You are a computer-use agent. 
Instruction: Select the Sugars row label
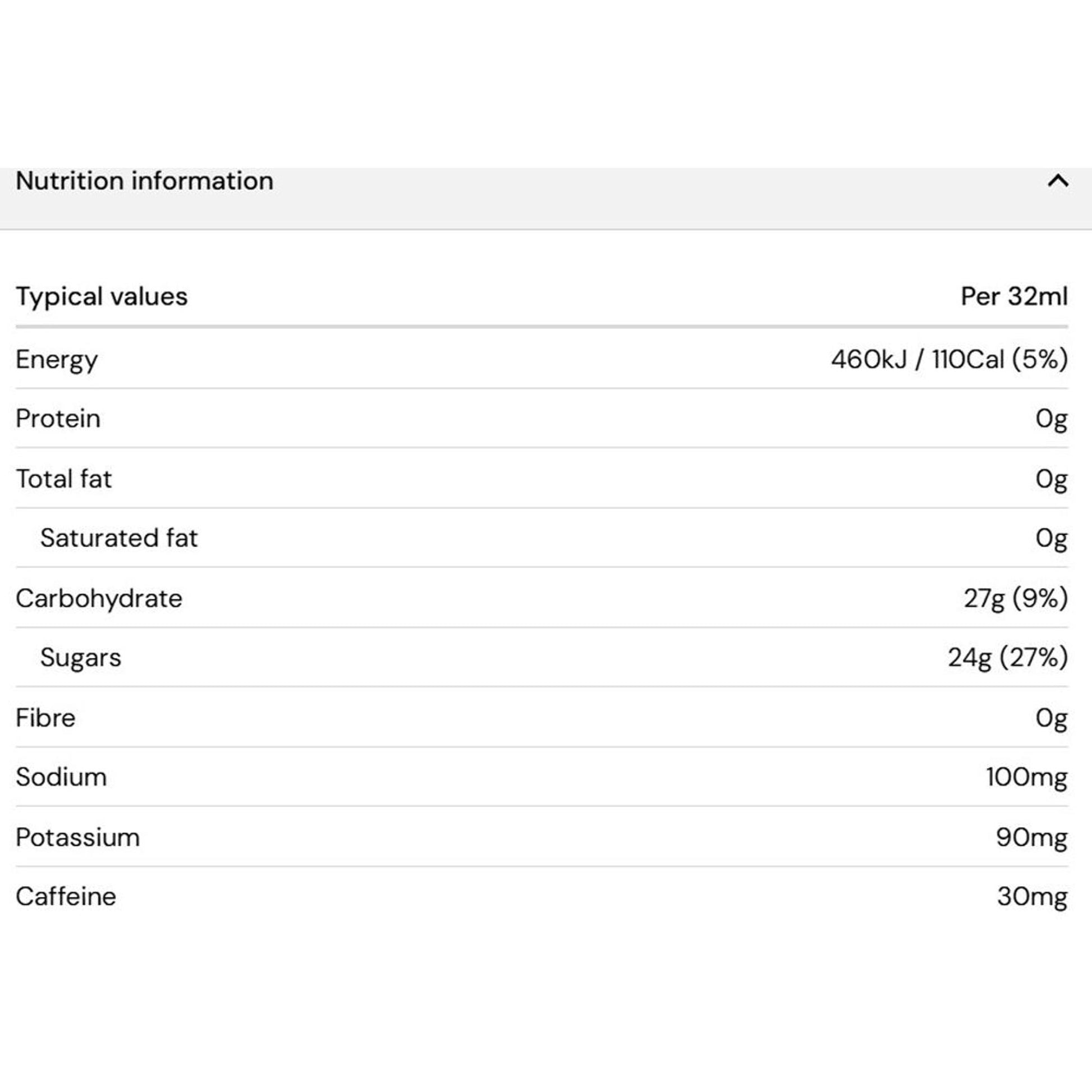tap(81, 658)
